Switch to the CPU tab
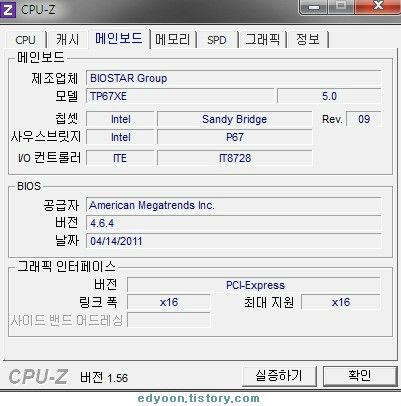Viewport: 401px width, 406px height. click(25, 40)
